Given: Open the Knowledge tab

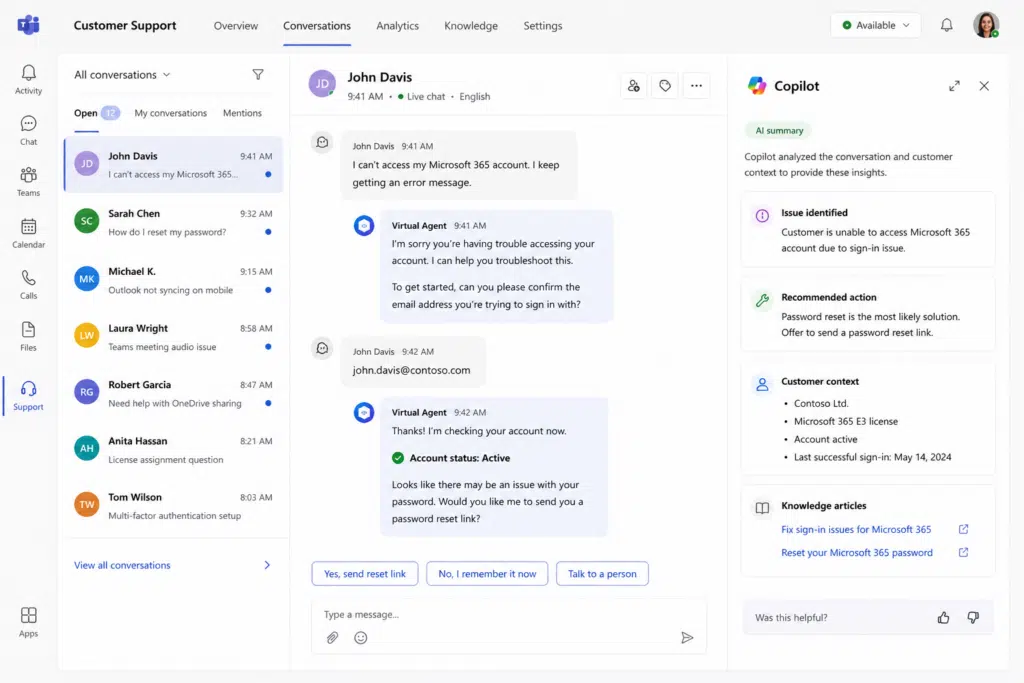Looking at the screenshot, I should pyautogui.click(x=471, y=25).
